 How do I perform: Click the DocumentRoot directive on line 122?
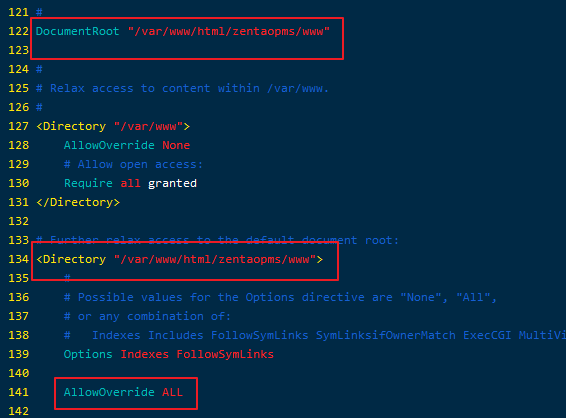[x=78, y=31]
